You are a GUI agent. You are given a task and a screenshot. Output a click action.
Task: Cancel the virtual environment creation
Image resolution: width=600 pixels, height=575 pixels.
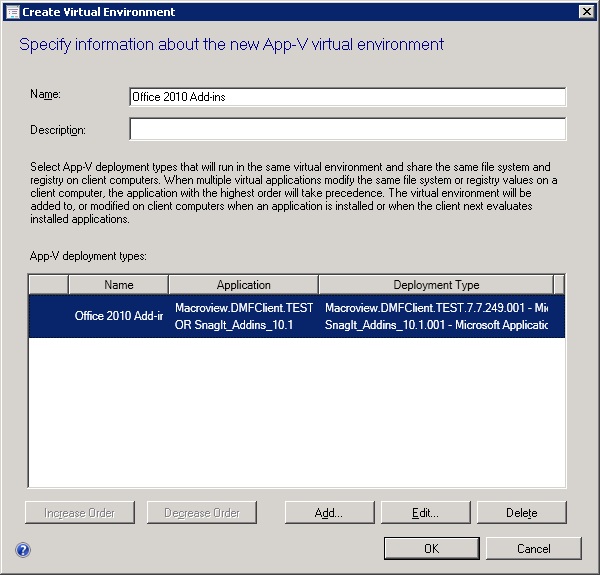pyautogui.click(x=533, y=548)
